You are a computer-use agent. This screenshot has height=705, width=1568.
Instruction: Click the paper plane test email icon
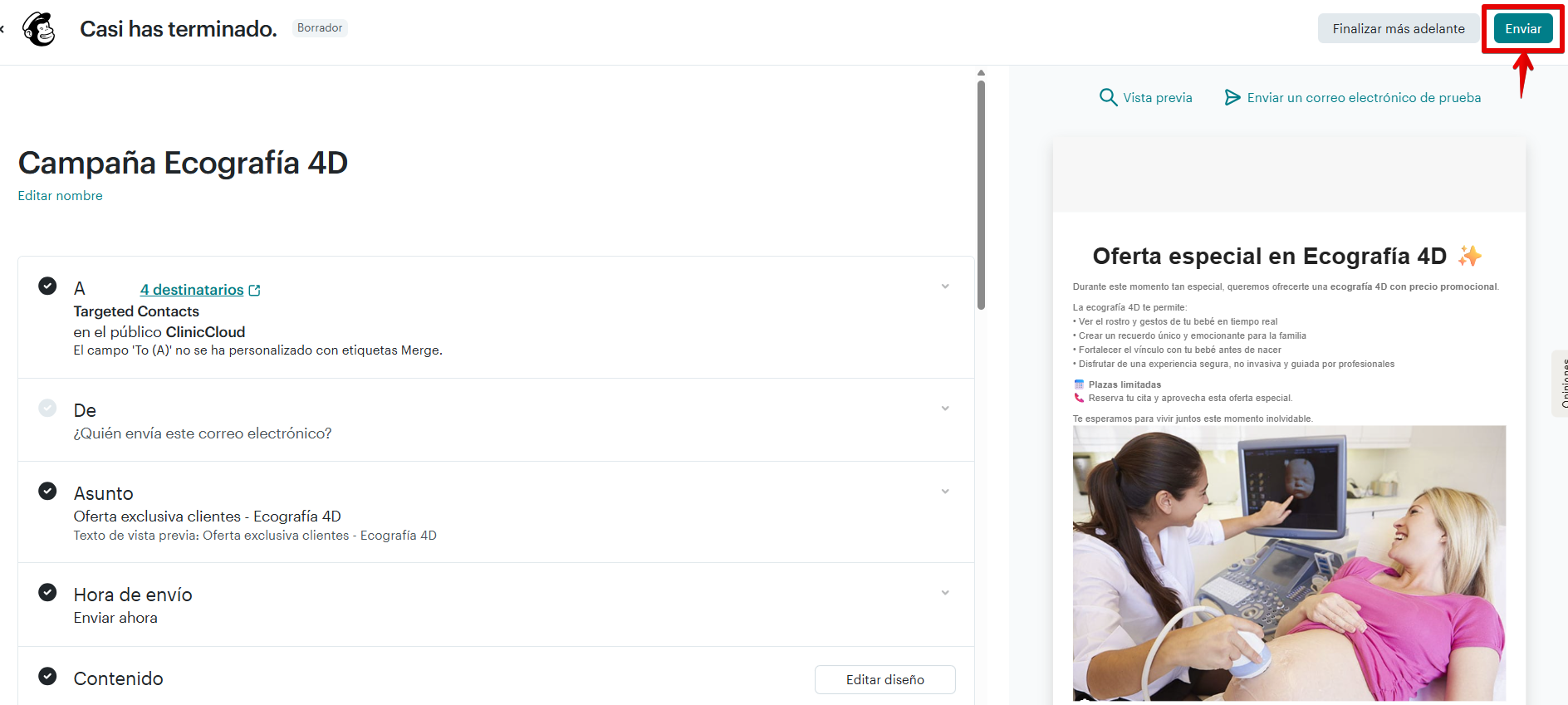tap(1232, 98)
